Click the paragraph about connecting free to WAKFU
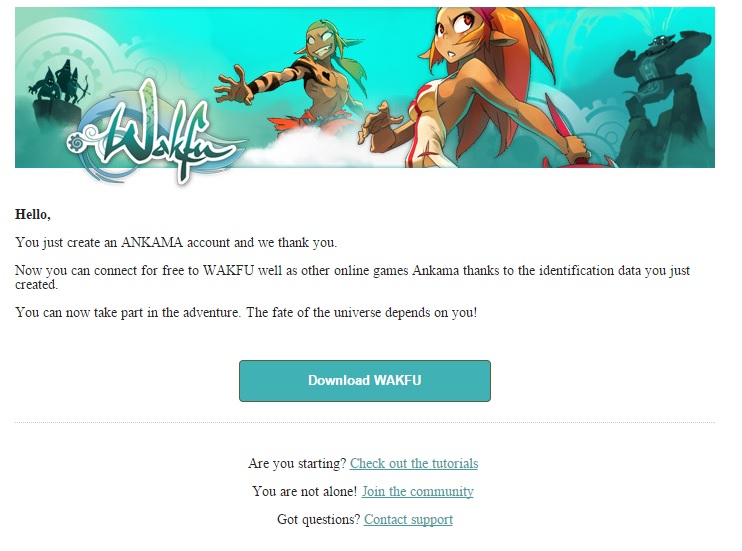This screenshot has width=742, height=551. pos(353,277)
